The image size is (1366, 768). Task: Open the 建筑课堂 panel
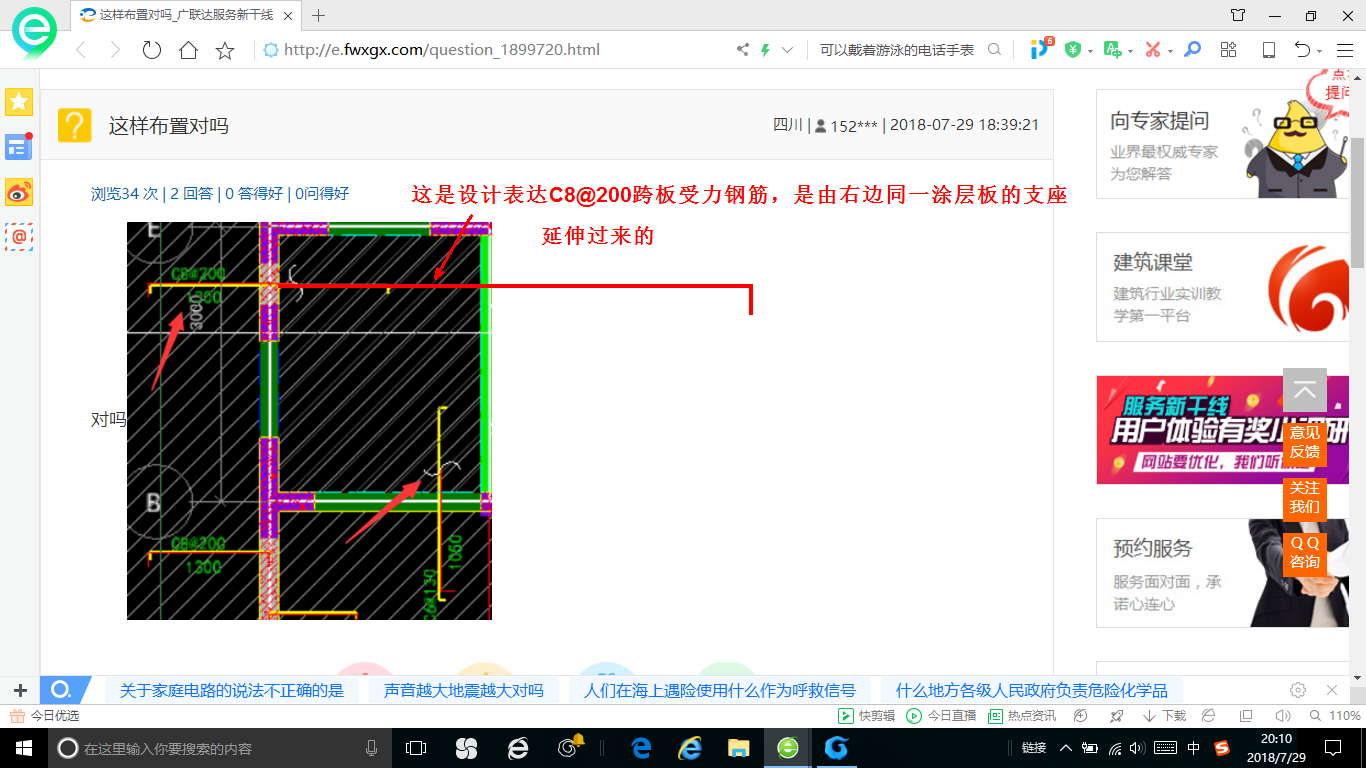point(1223,287)
